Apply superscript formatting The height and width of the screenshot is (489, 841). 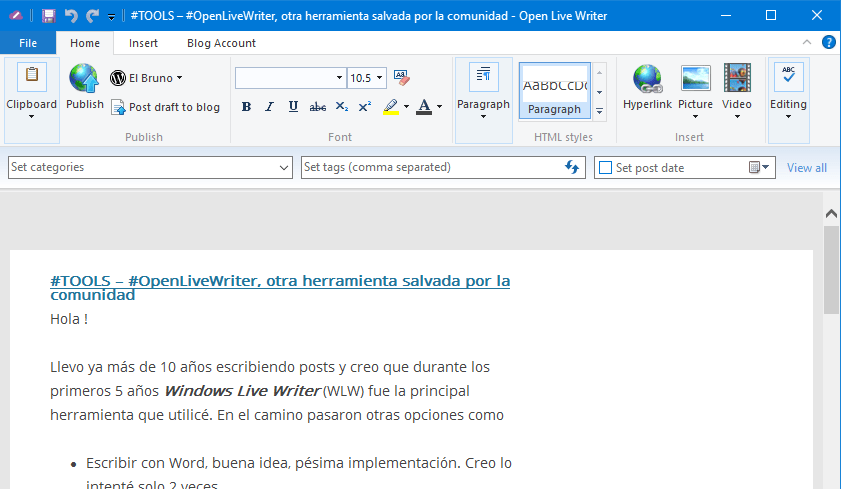[x=365, y=107]
